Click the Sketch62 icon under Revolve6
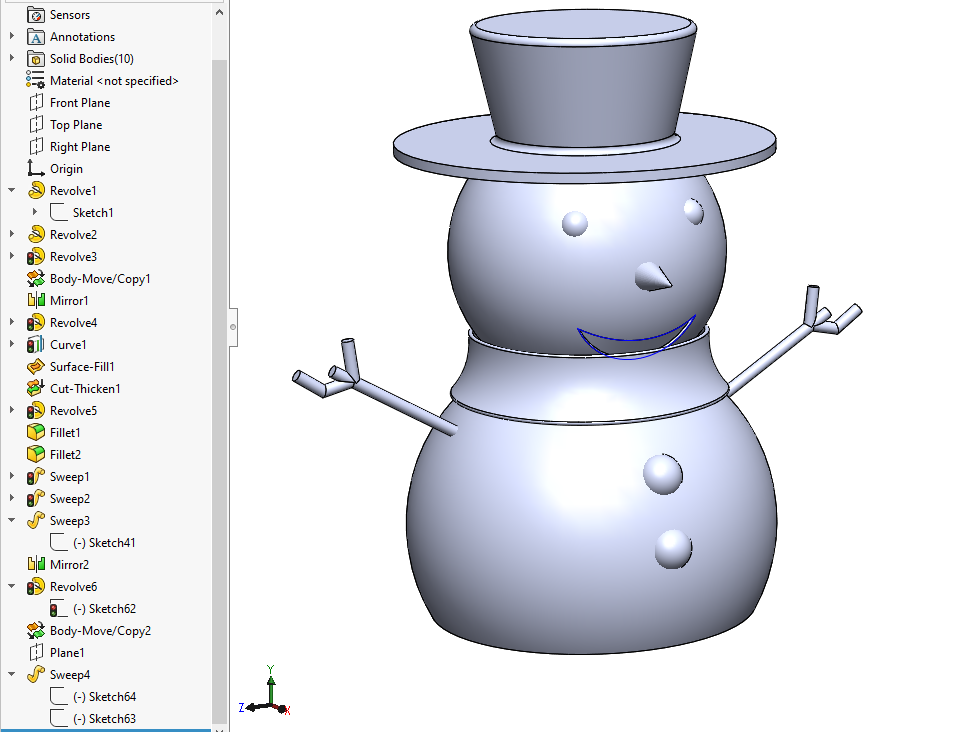 point(59,609)
